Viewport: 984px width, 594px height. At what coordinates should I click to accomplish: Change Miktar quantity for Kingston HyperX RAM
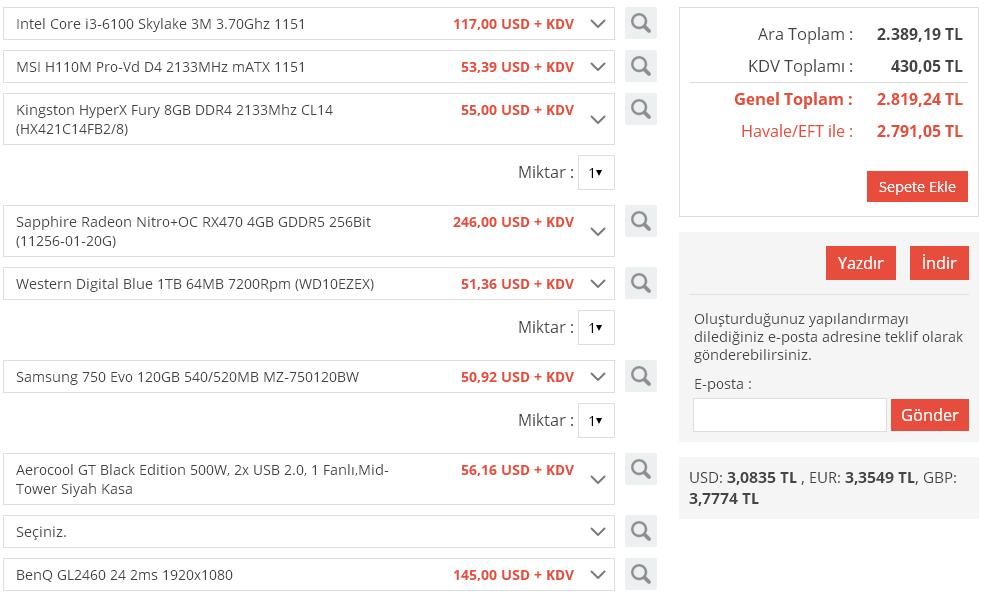(x=596, y=172)
